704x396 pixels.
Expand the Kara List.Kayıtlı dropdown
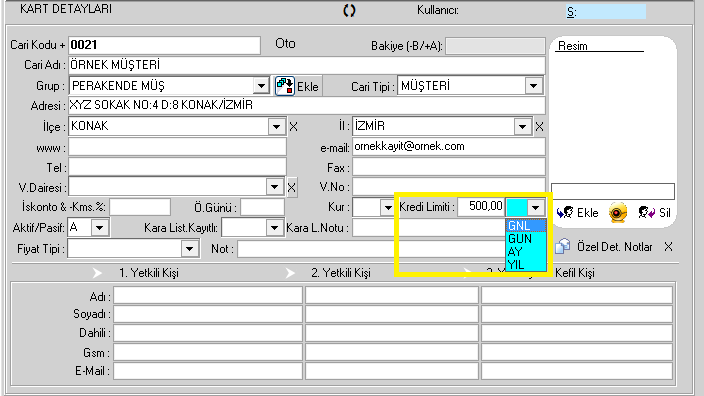pyautogui.click(x=274, y=228)
